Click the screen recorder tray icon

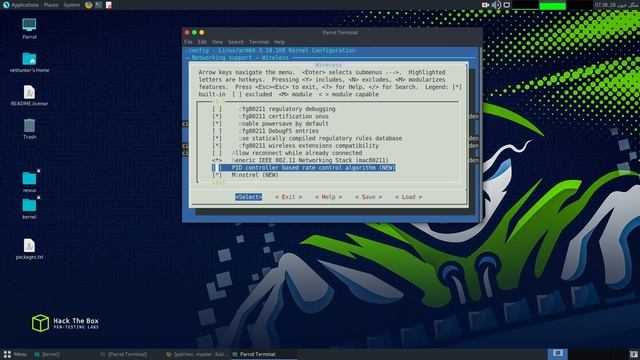click(x=485, y=5)
